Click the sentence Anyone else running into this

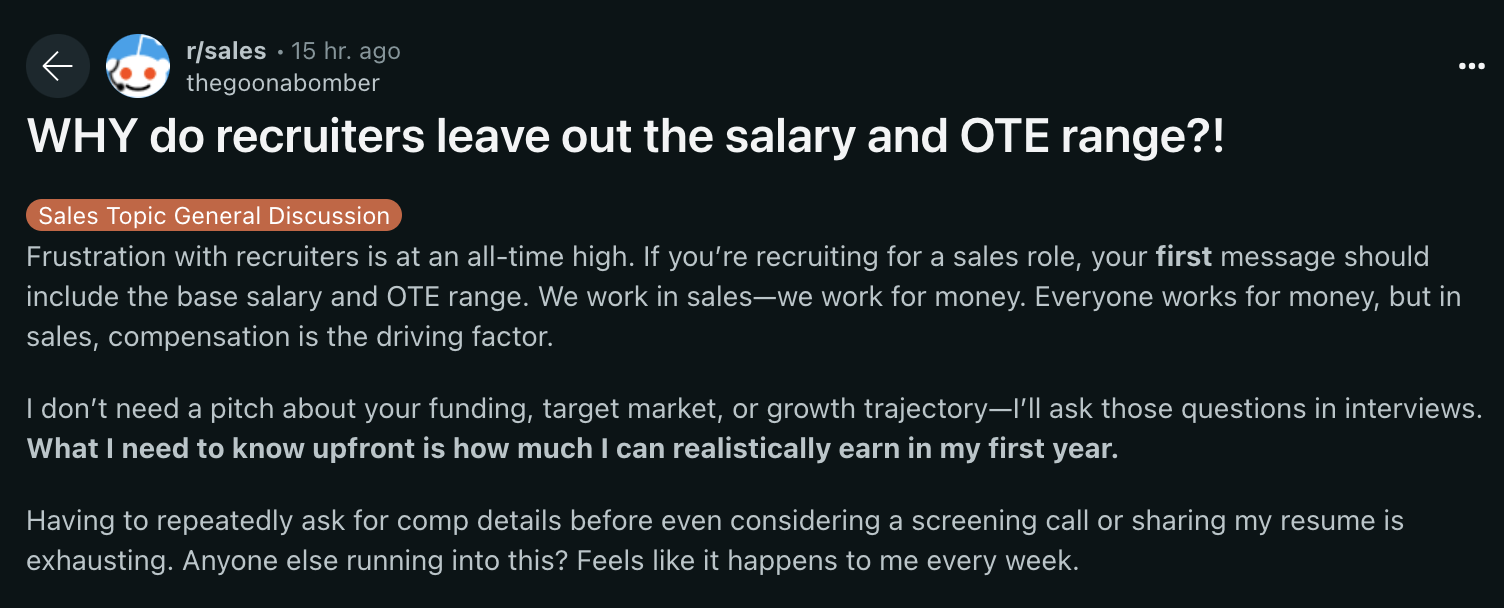[375, 560]
